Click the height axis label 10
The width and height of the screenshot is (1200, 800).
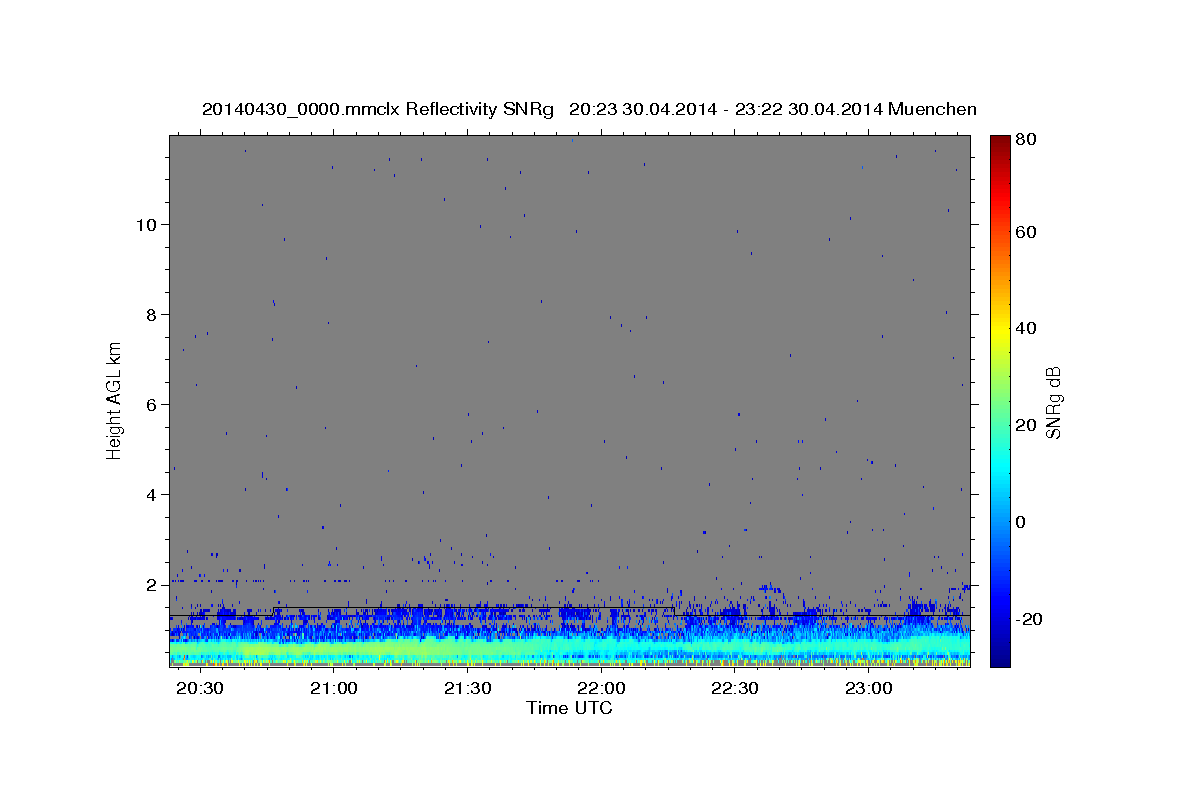pos(146,224)
